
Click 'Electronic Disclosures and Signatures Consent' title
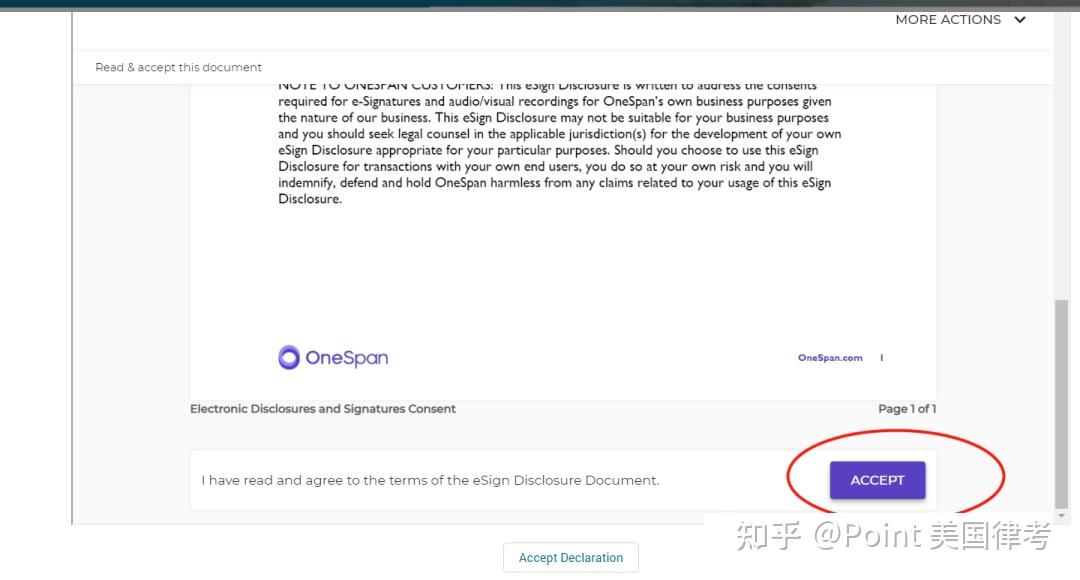(x=322, y=408)
